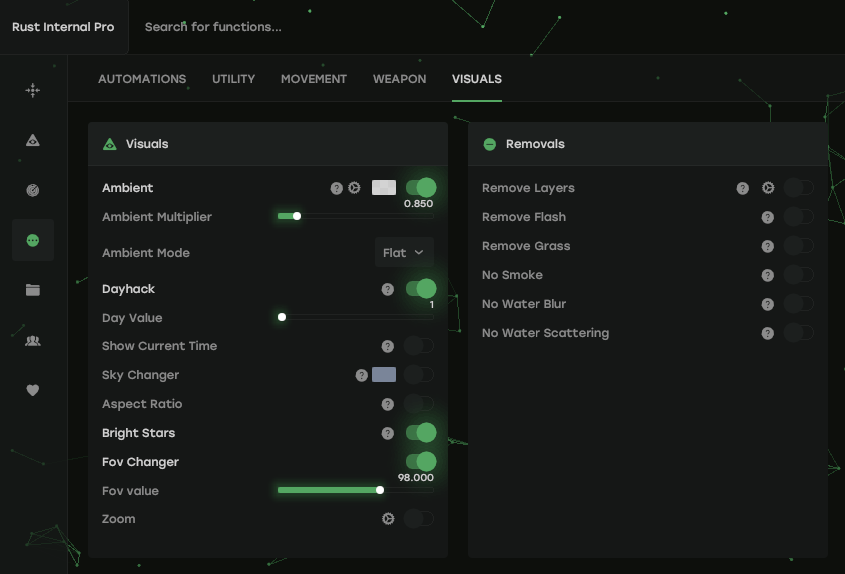Enable Show Current Time toggle
Viewport: 845px width, 574px height.
click(419, 346)
